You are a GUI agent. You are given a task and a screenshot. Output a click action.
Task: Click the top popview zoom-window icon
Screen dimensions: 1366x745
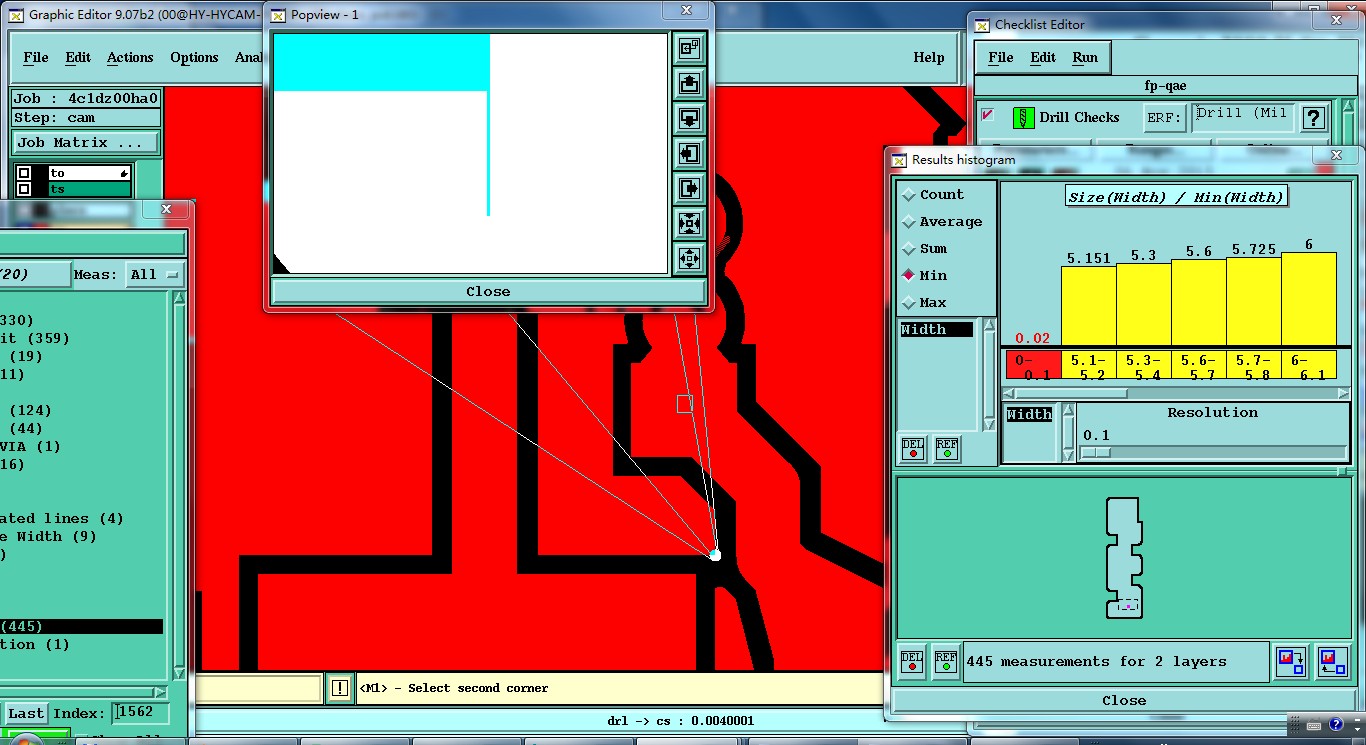pyautogui.click(x=689, y=48)
